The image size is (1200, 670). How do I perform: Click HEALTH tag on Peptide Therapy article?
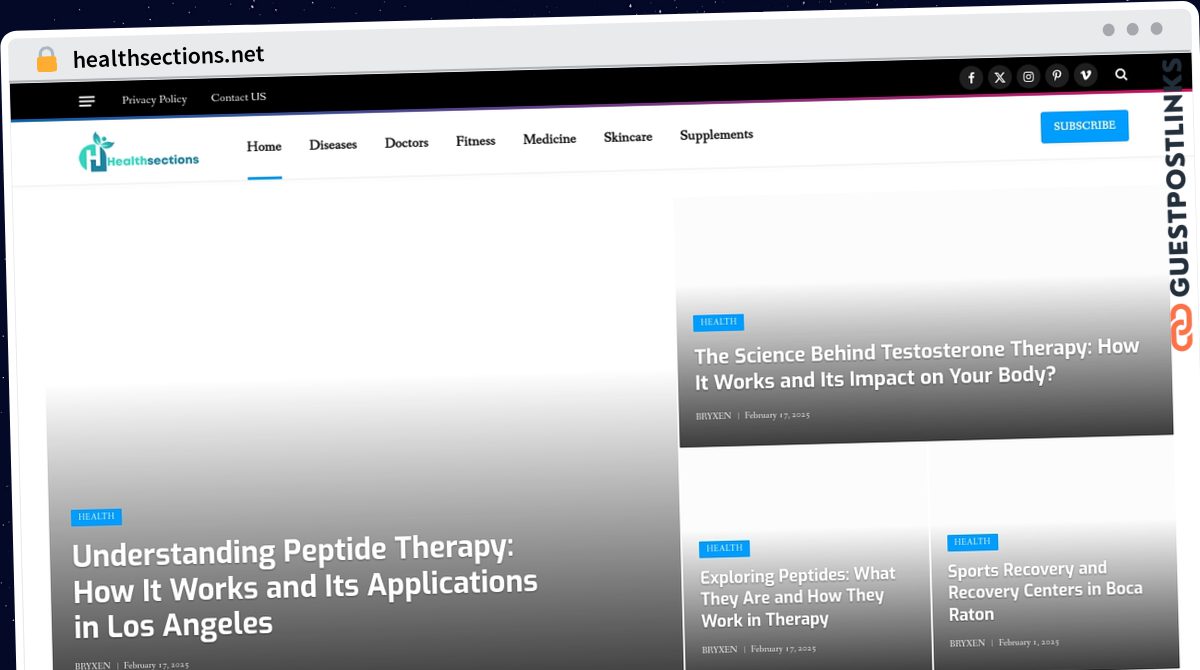96,517
